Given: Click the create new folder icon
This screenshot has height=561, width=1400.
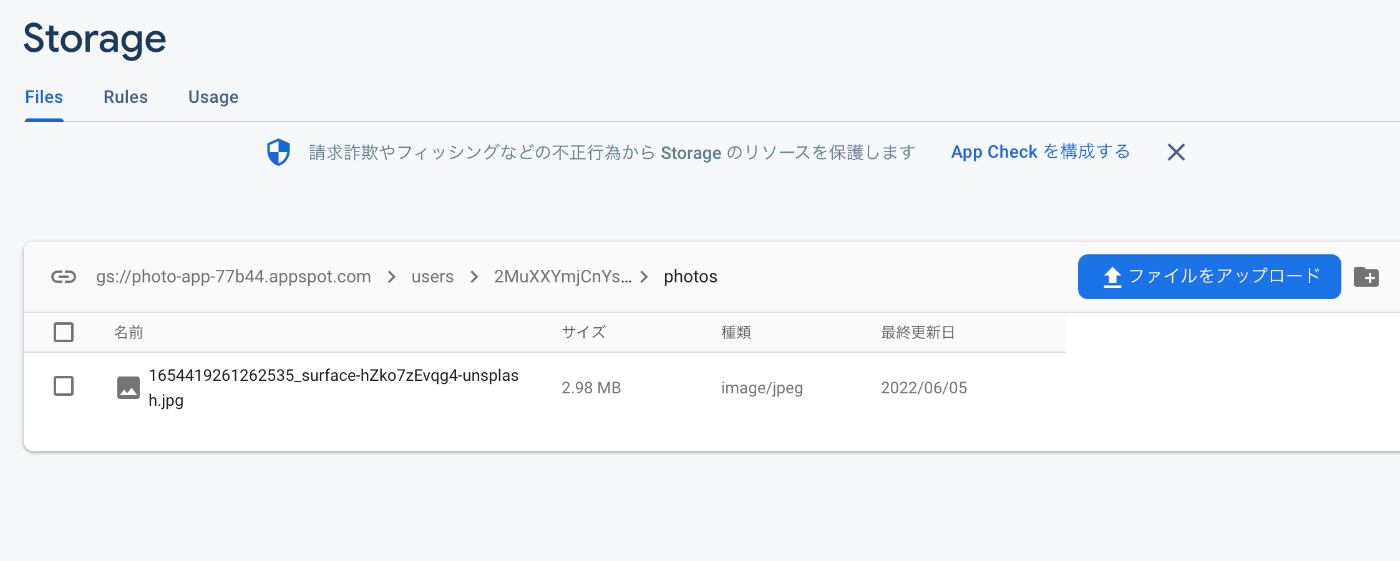Looking at the screenshot, I should (1366, 277).
